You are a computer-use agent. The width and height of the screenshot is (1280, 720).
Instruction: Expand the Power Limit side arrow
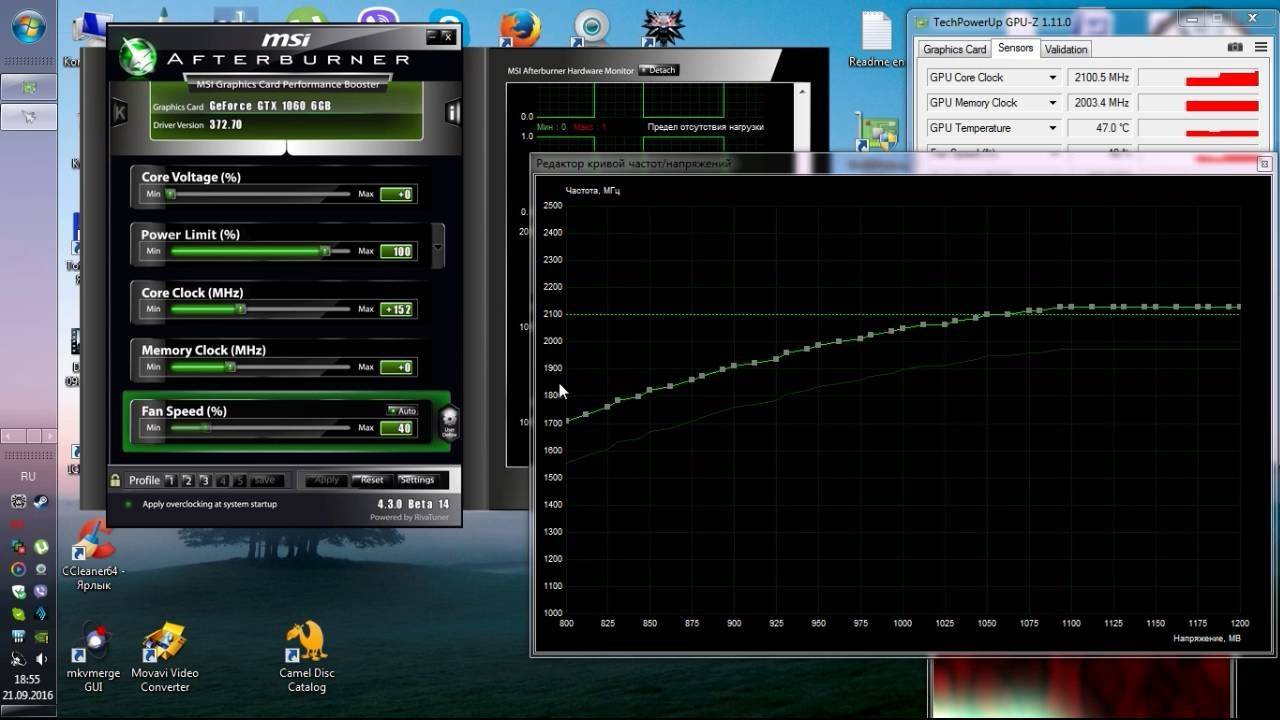click(438, 245)
